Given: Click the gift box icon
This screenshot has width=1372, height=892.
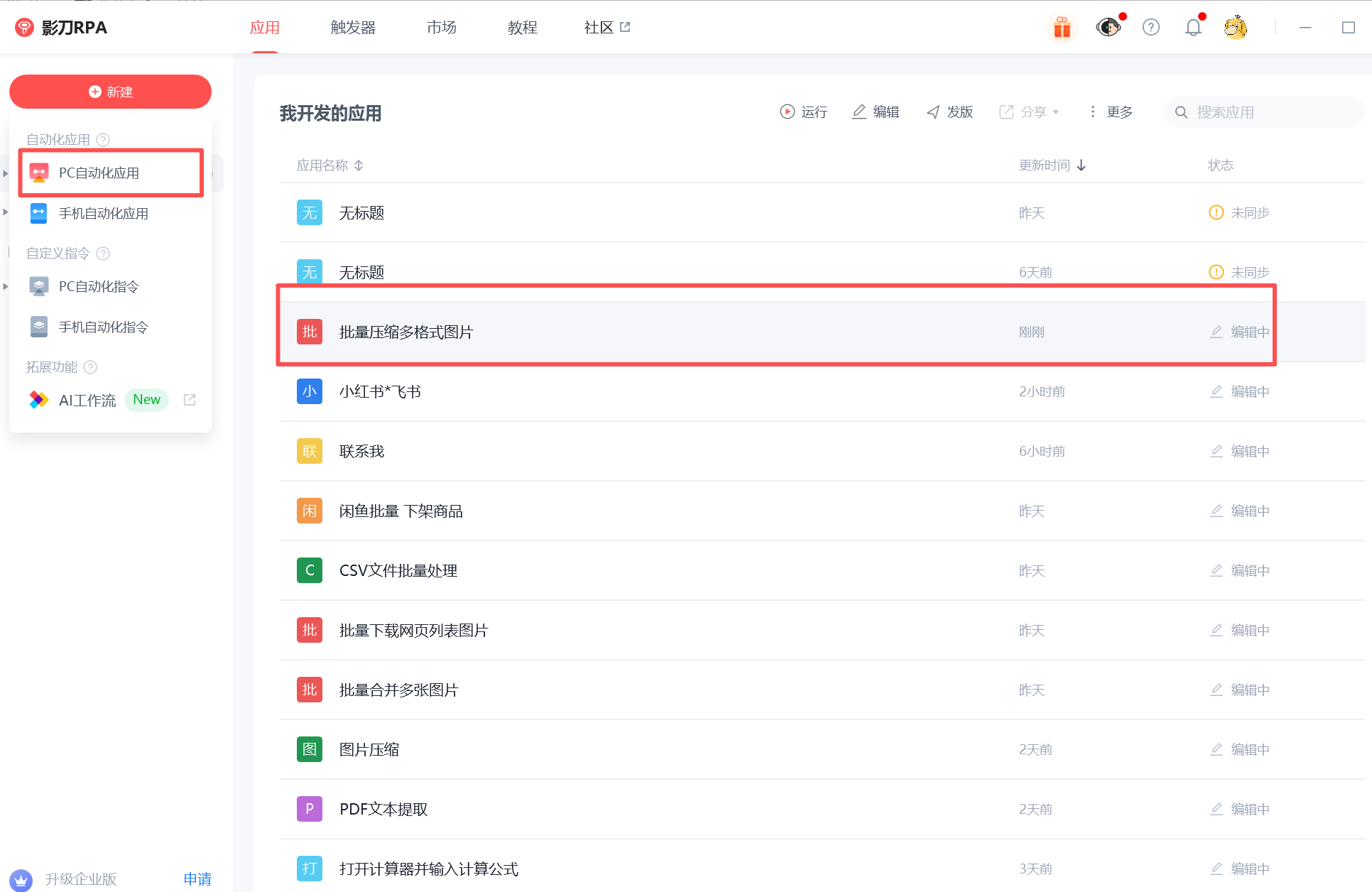Looking at the screenshot, I should [1062, 28].
